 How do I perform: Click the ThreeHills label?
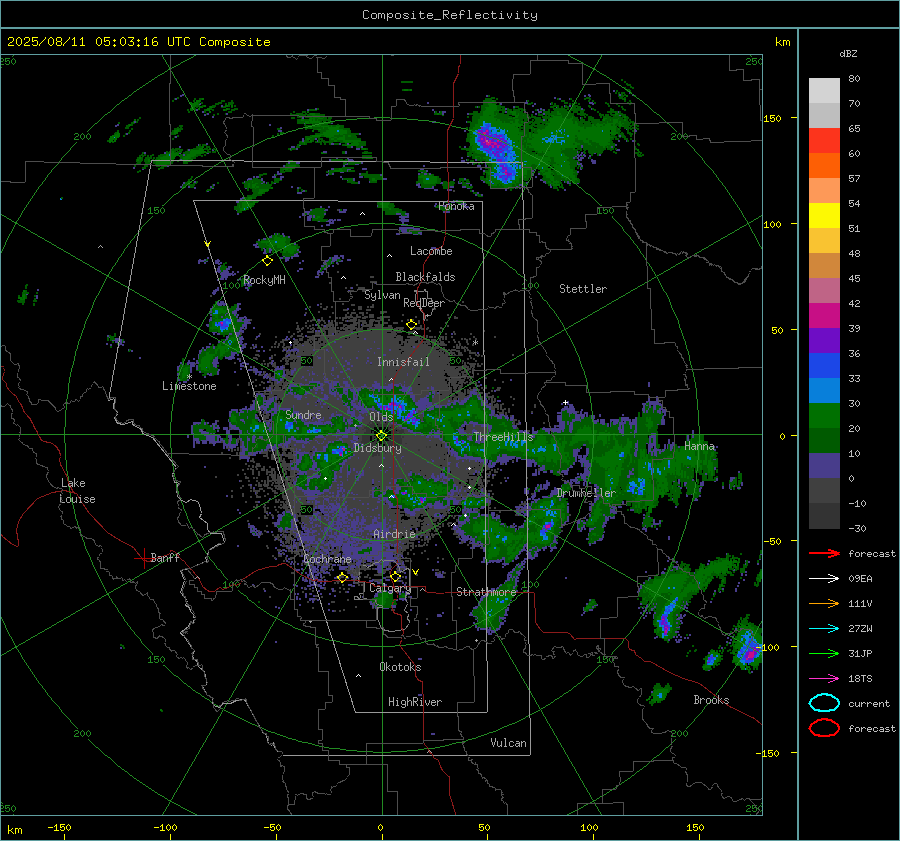coord(503,437)
